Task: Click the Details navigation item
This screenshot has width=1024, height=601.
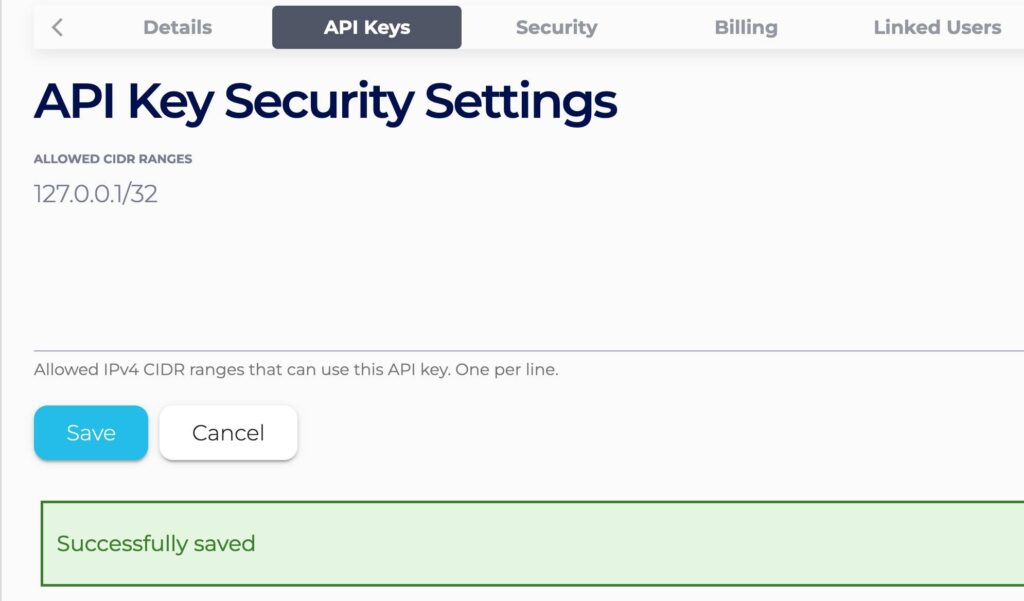Action: pyautogui.click(x=177, y=27)
